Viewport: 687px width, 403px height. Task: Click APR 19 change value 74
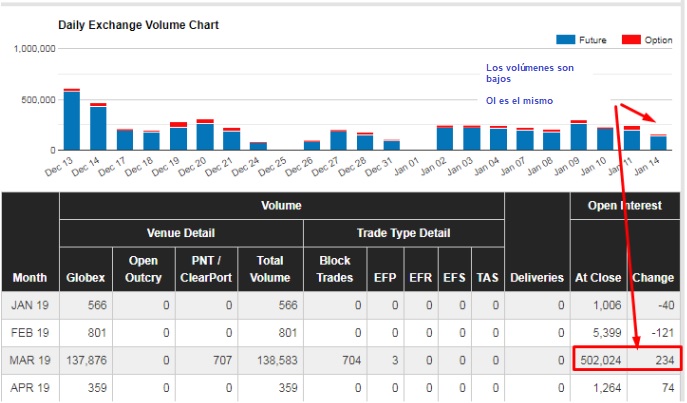pos(668,388)
